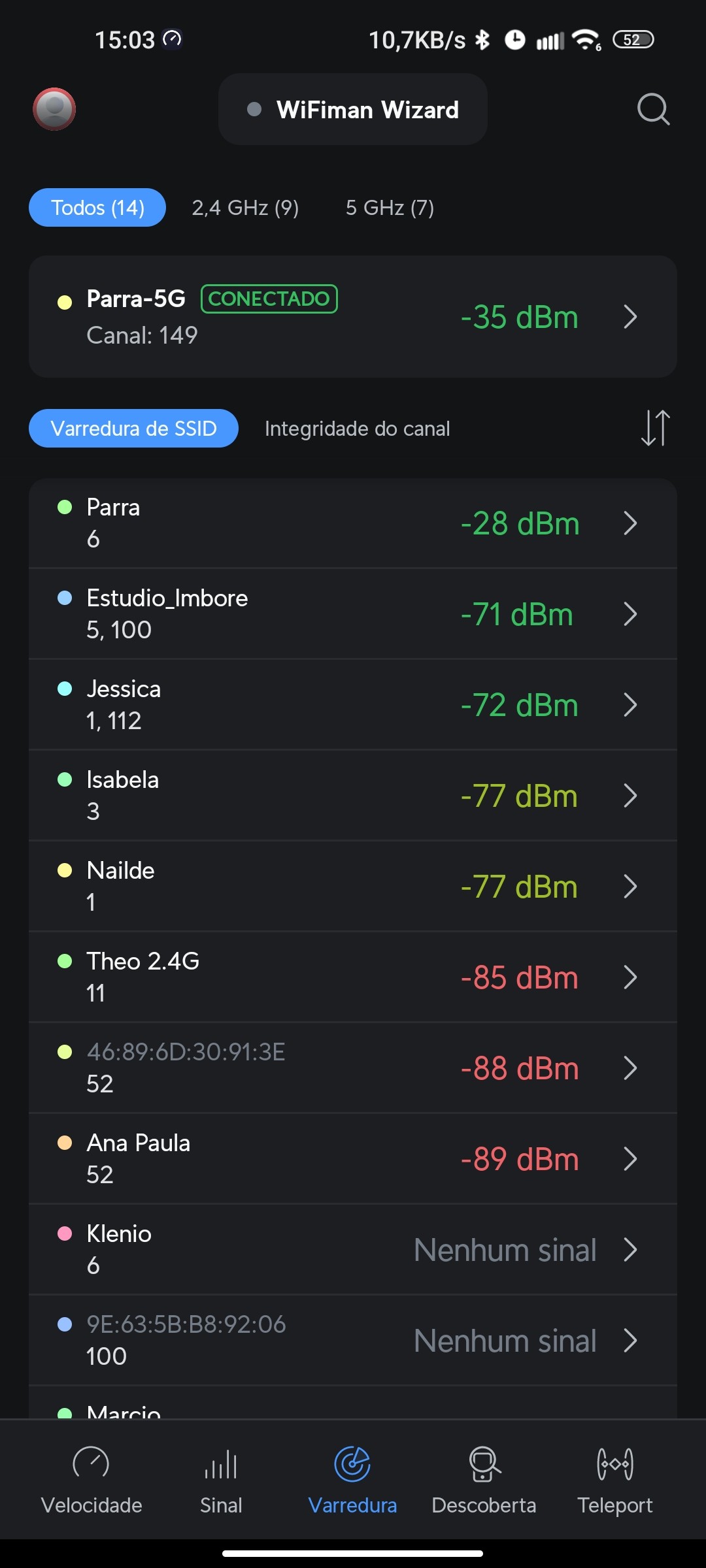
Task: Tap the WiFiman Wizard button
Action: (353, 110)
